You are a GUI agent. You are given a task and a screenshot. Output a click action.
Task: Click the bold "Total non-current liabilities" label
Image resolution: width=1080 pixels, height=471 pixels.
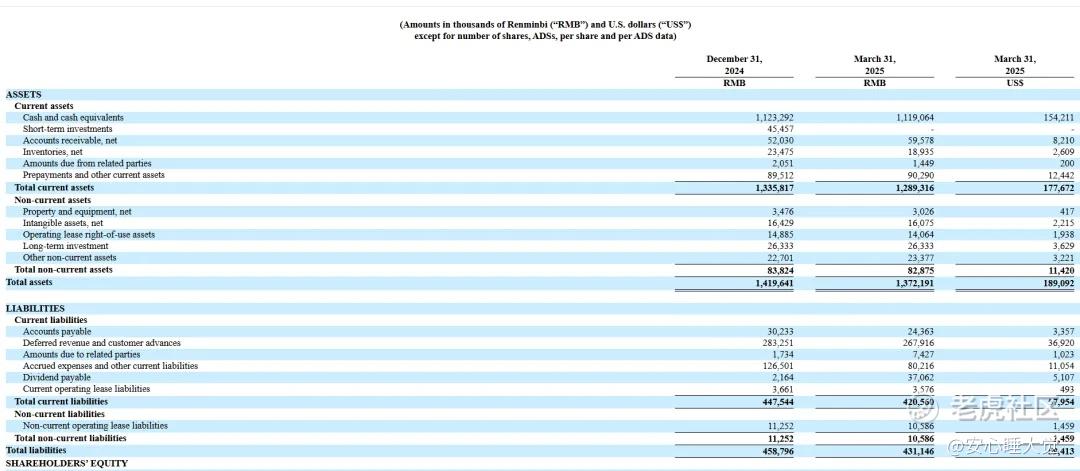70,438
